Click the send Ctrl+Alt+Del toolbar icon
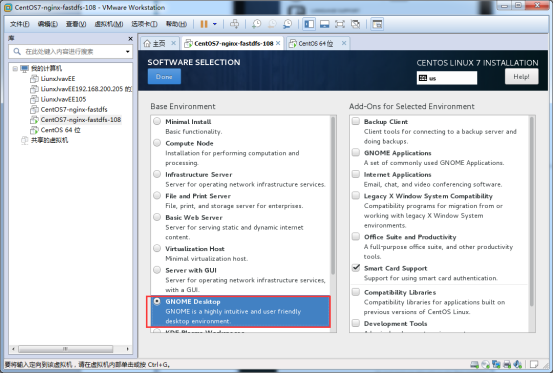The width and height of the screenshot is (553, 373). (x=235, y=24)
